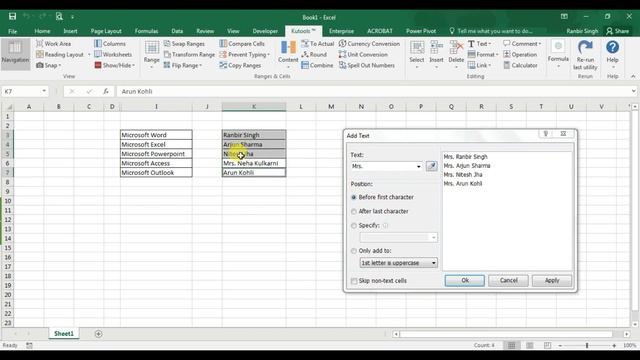This screenshot has width=640, height=360.
Task: Open Copy Ranges utility
Action: point(240,65)
